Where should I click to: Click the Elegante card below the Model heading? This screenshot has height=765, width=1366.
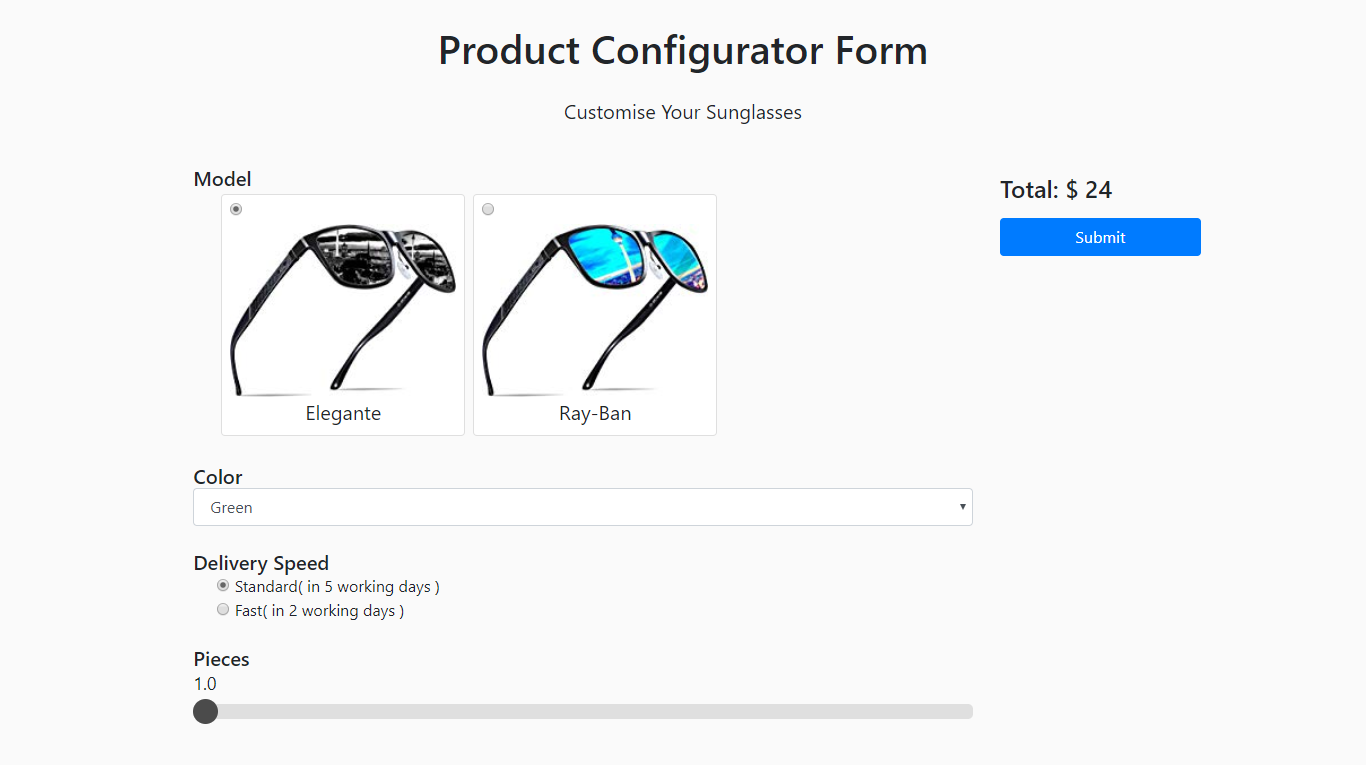[343, 314]
